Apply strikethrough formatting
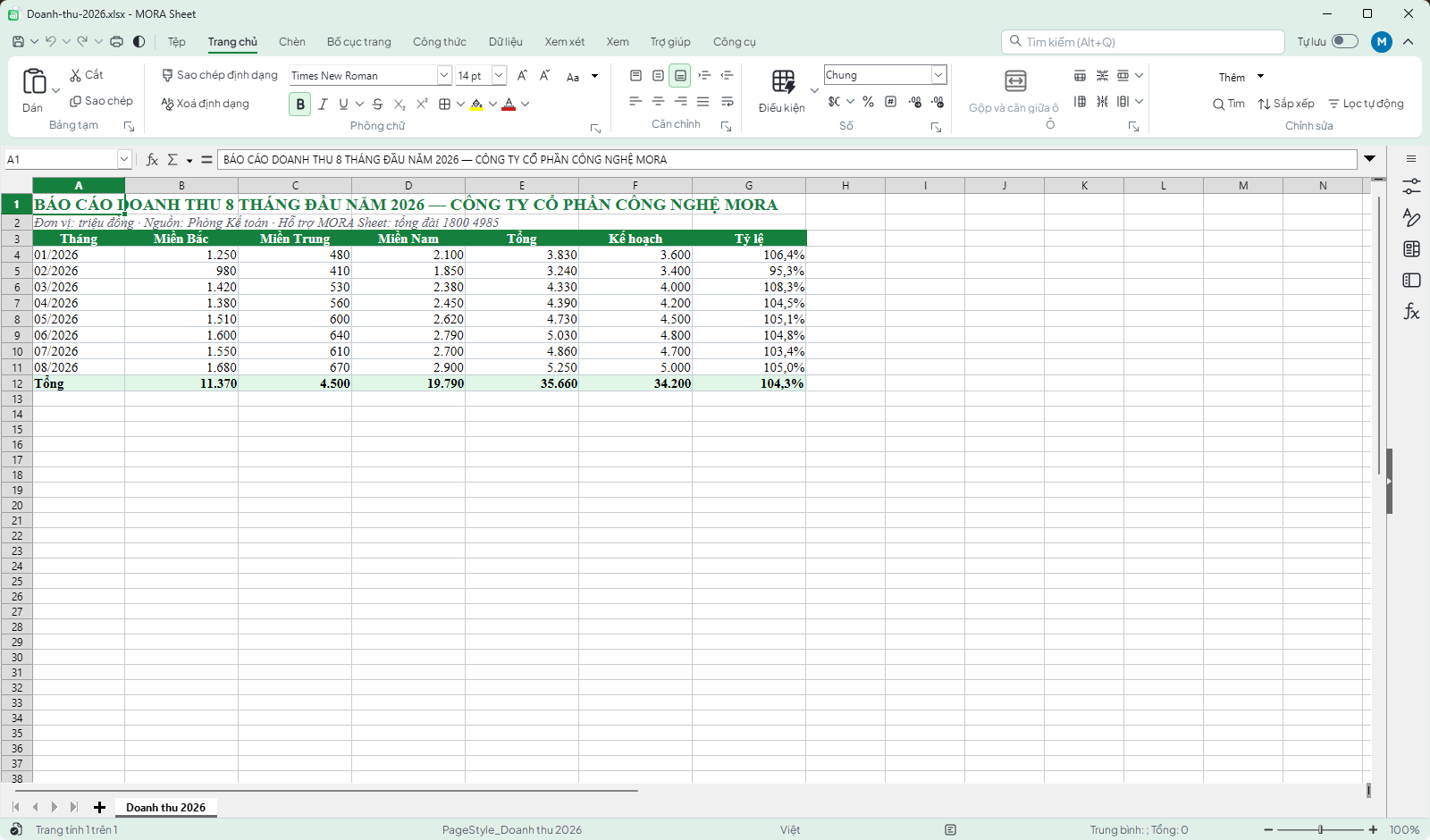The image size is (1430, 840). pyautogui.click(x=377, y=105)
